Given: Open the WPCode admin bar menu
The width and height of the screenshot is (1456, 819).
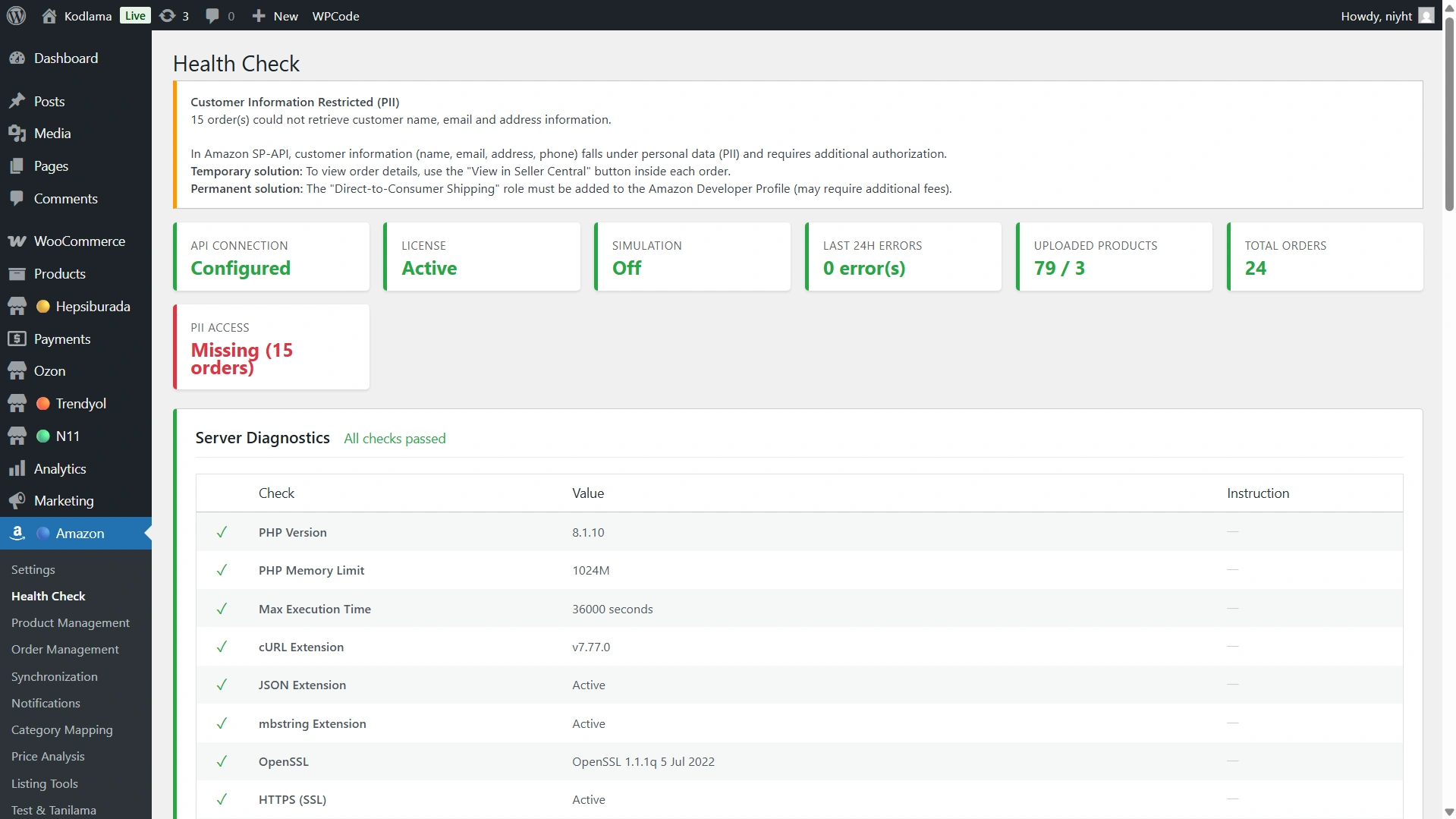Looking at the screenshot, I should pyautogui.click(x=335, y=16).
